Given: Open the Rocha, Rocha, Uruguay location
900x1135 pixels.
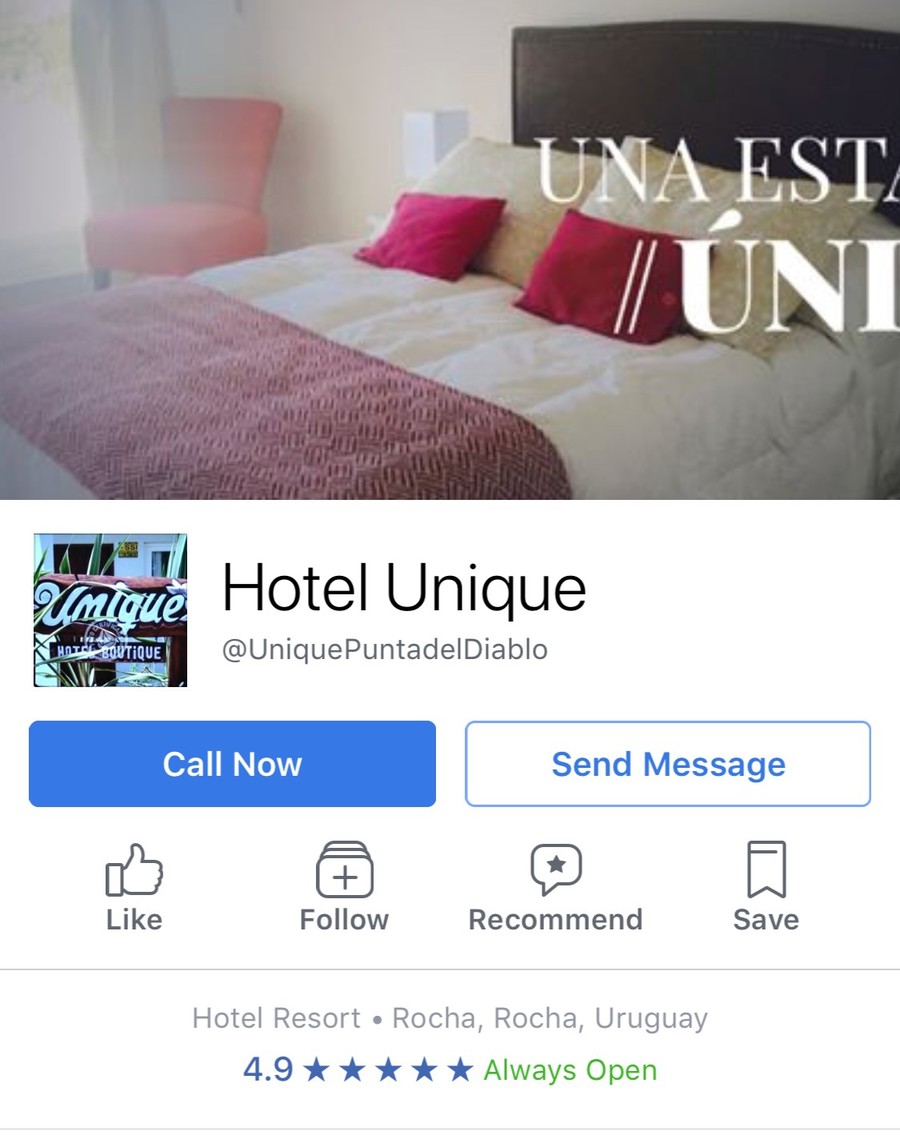Looking at the screenshot, I should (x=550, y=1018).
